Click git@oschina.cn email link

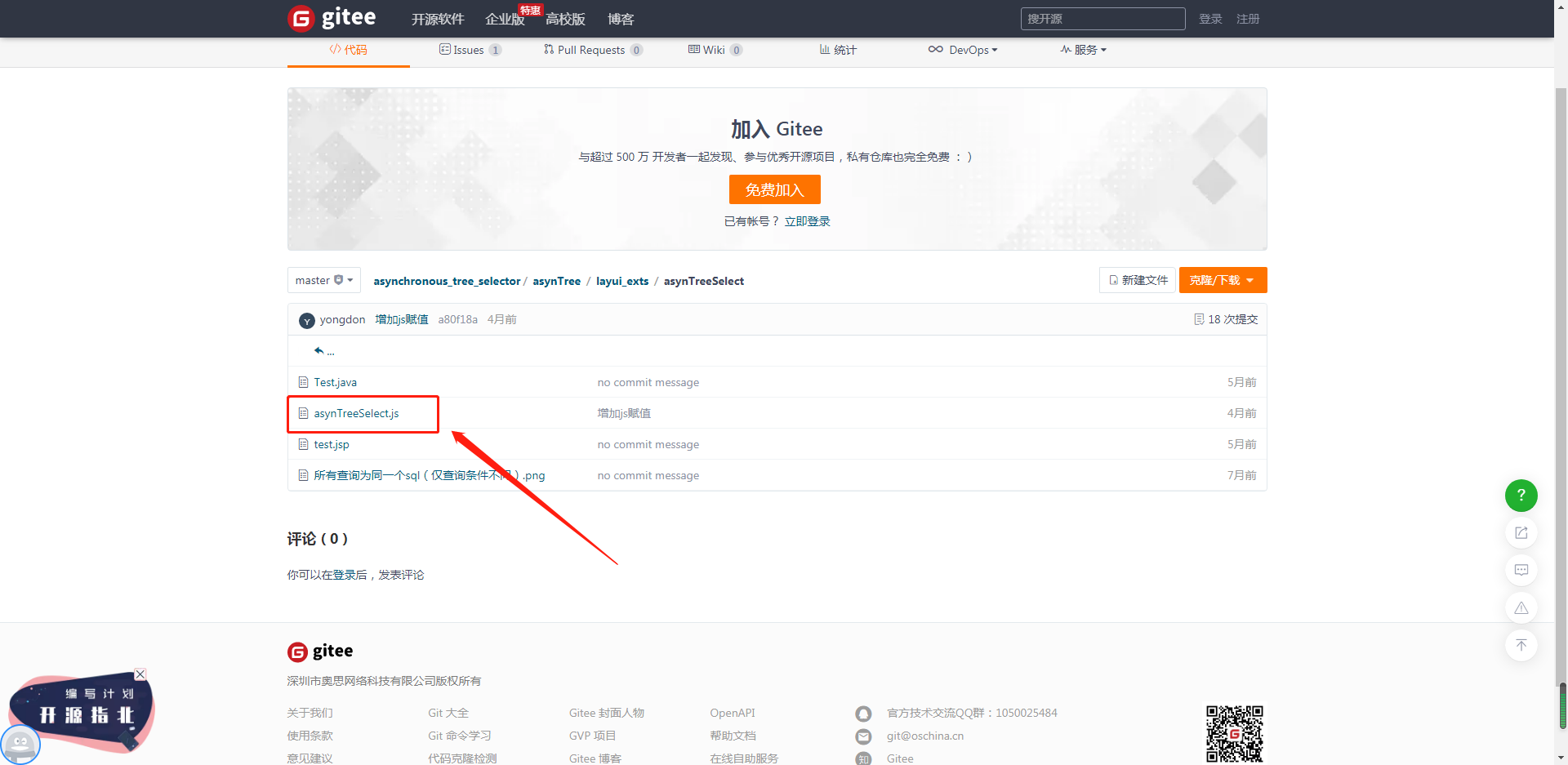[925, 736]
